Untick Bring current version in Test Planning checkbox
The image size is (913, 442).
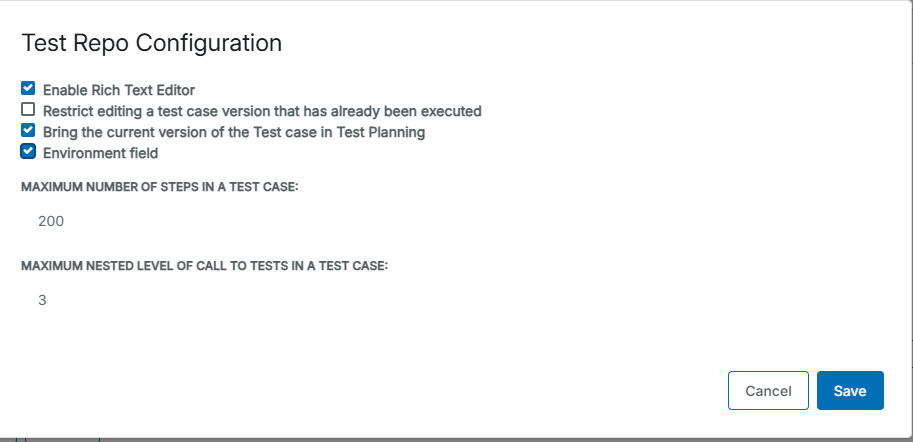(28, 130)
